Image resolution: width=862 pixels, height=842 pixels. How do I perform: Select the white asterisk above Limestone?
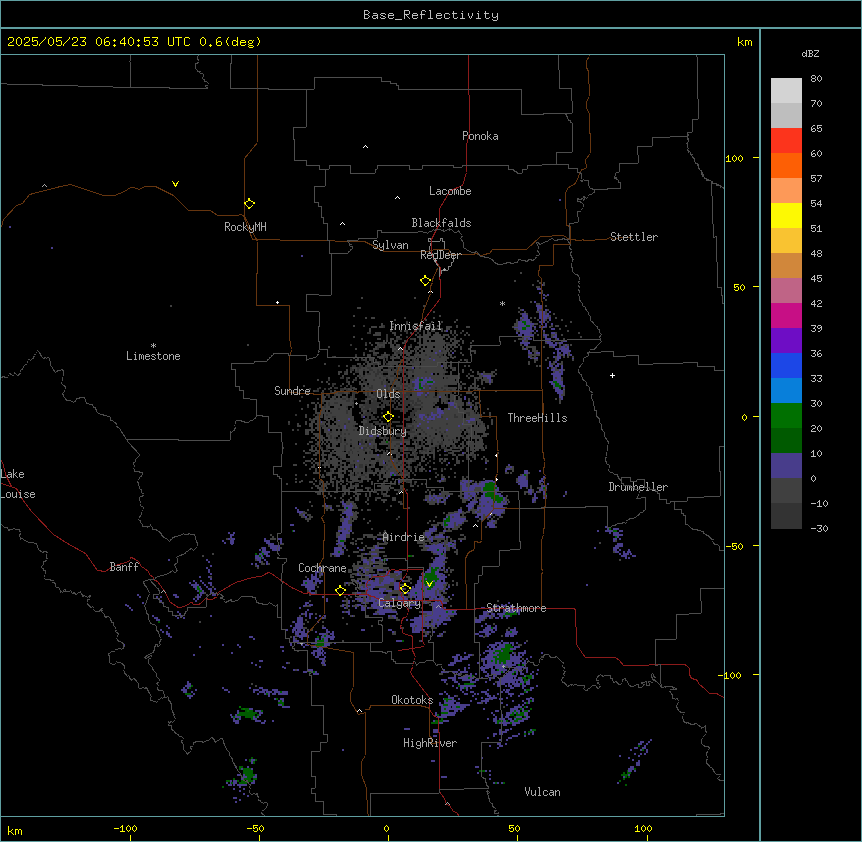(x=153, y=346)
